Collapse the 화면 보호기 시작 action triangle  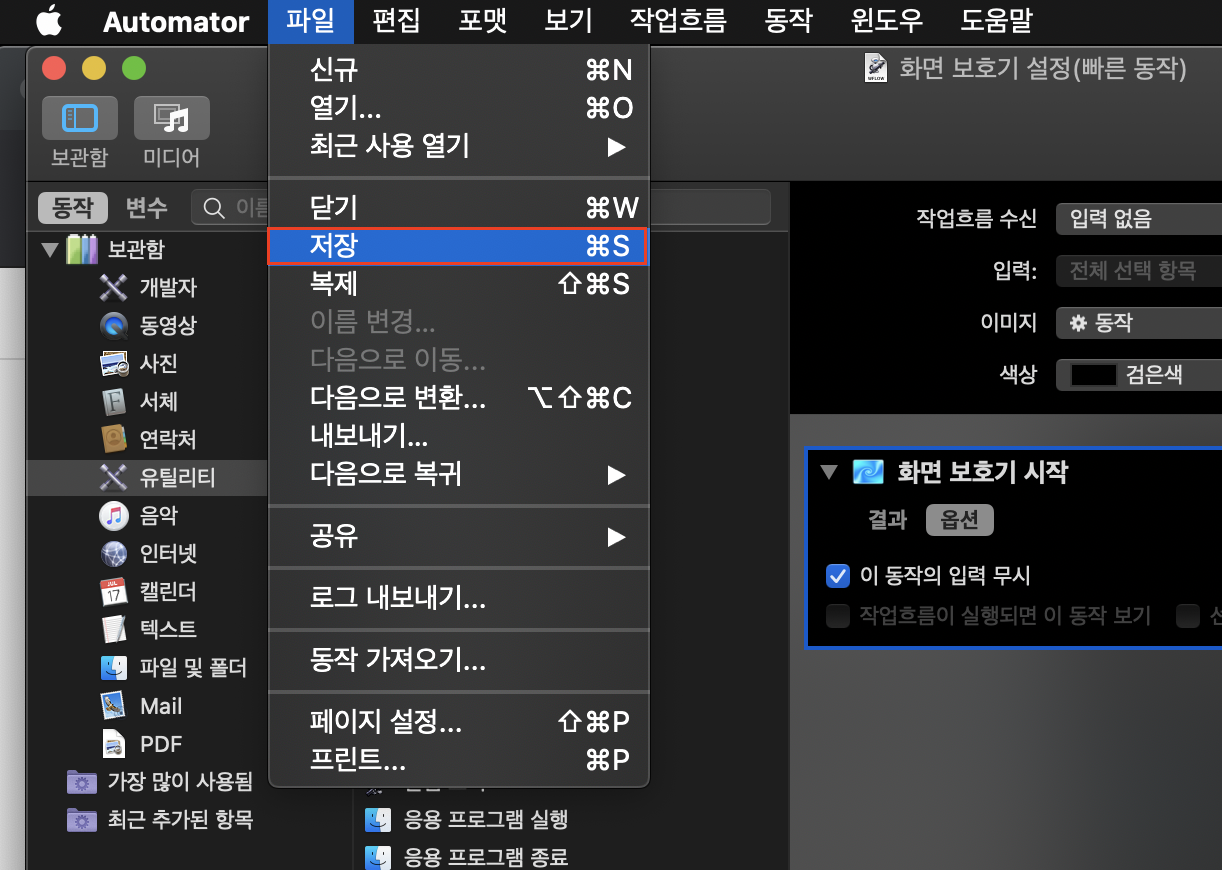828,472
